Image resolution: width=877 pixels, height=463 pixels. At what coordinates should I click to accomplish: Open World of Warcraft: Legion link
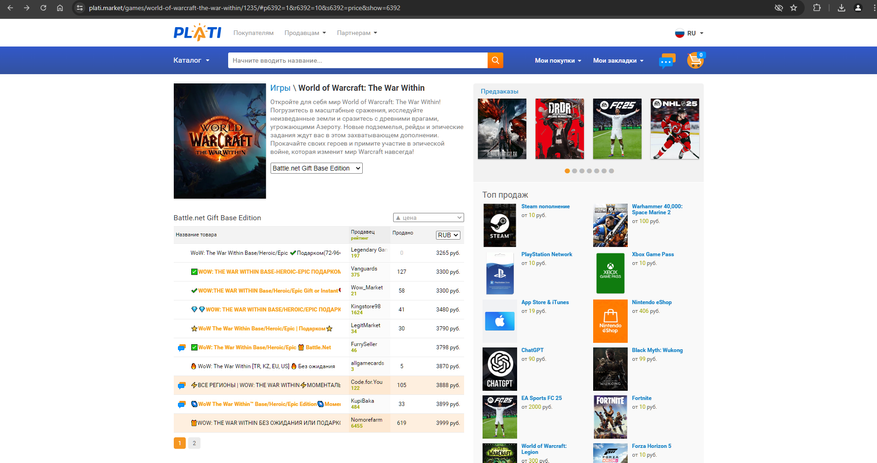[x=544, y=449]
